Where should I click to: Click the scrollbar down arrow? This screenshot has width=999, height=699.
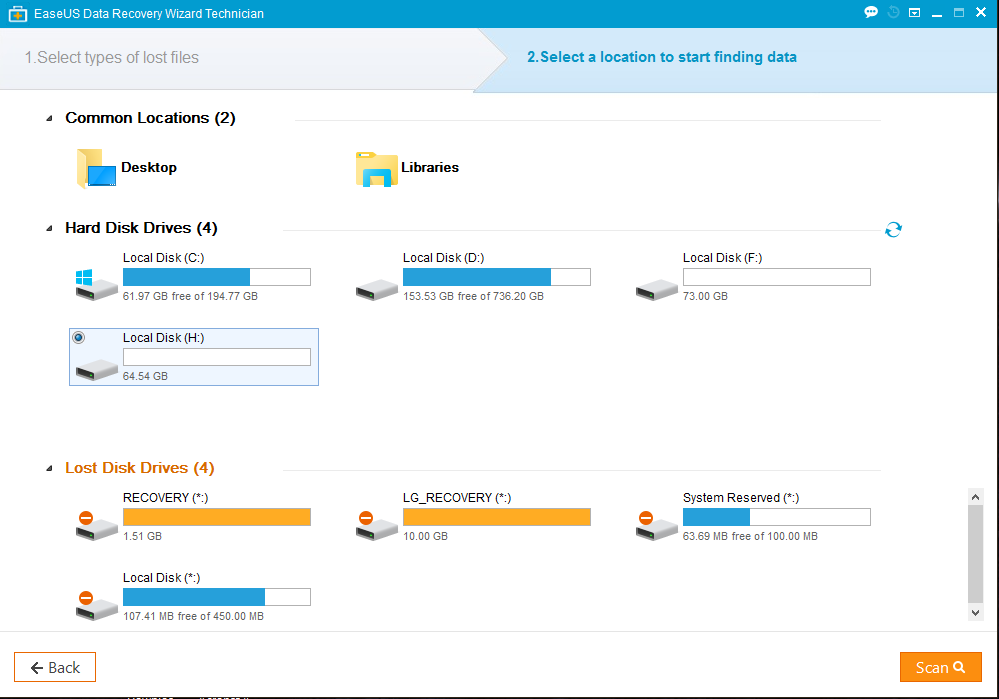975,613
